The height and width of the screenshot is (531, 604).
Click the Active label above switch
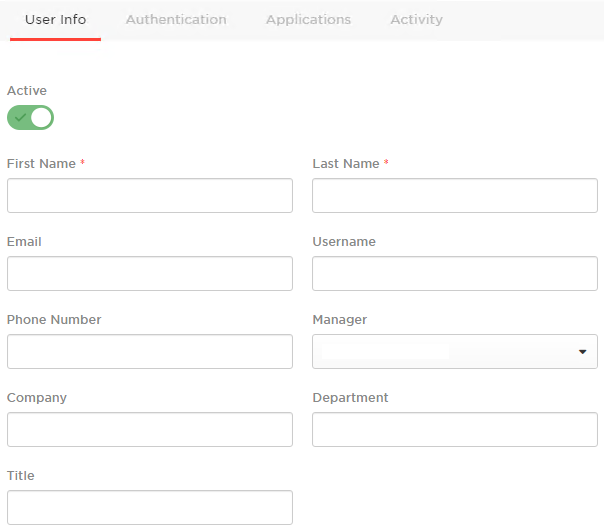(27, 91)
